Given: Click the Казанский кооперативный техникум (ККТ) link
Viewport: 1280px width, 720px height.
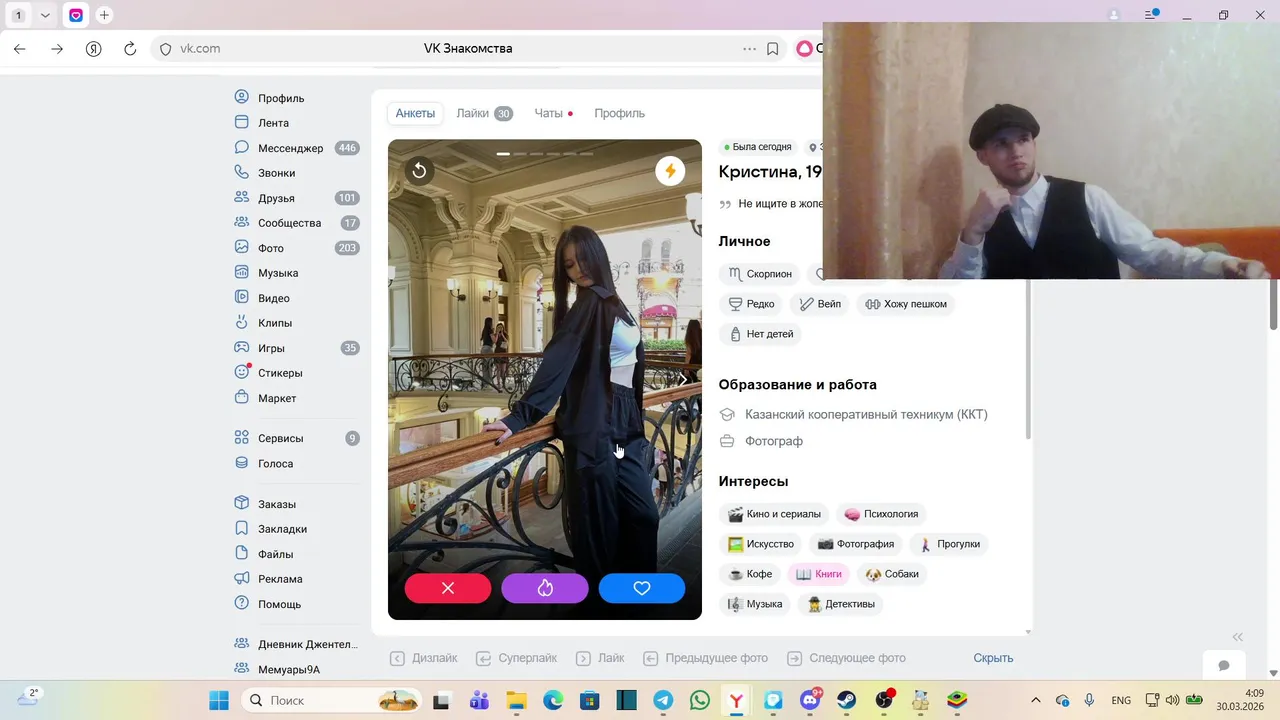Looking at the screenshot, I should click(x=866, y=414).
